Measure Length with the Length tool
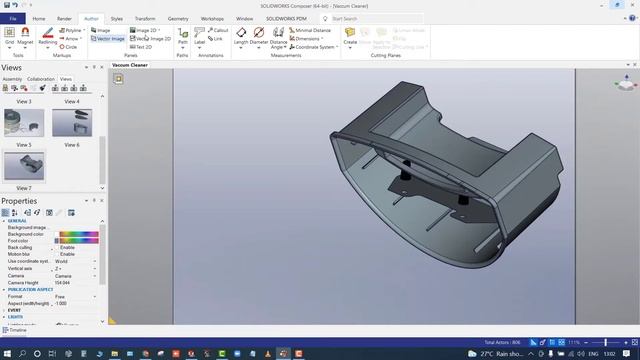Image resolution: width=640 pixels, height=360 pixels. coord(241,36)
